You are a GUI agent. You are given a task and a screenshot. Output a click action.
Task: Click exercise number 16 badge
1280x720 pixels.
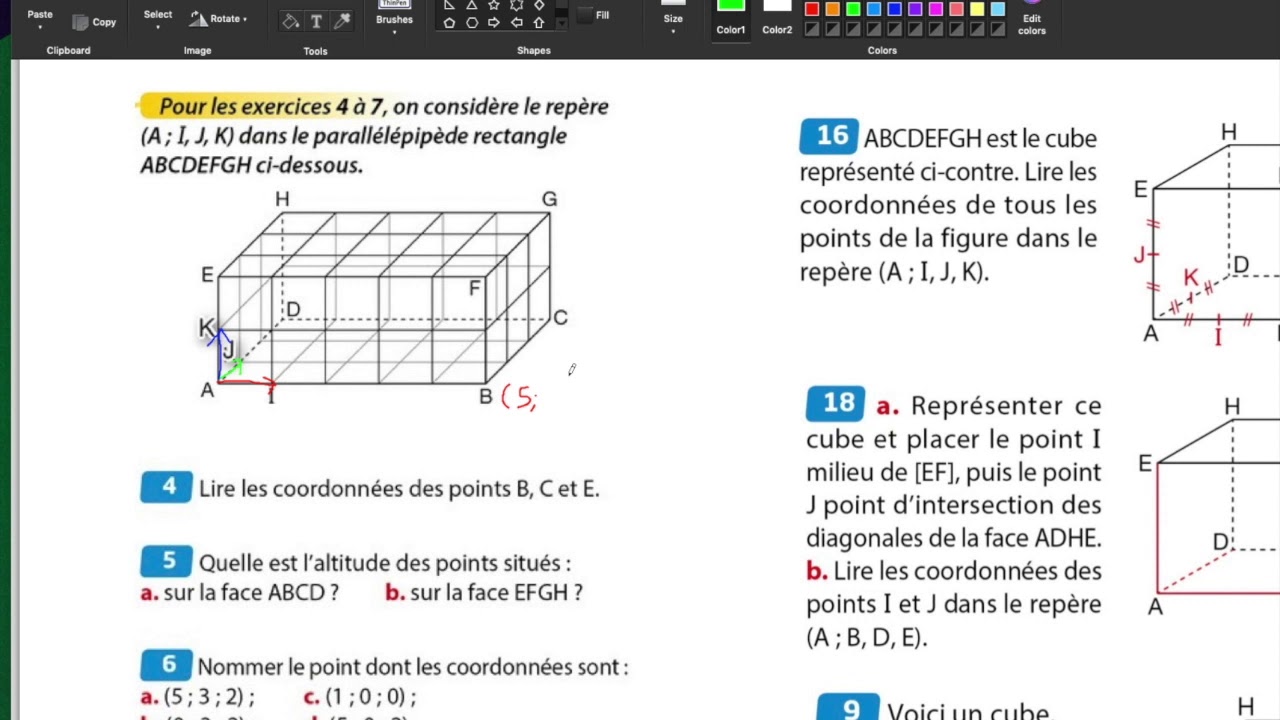(x=830, y=136)
